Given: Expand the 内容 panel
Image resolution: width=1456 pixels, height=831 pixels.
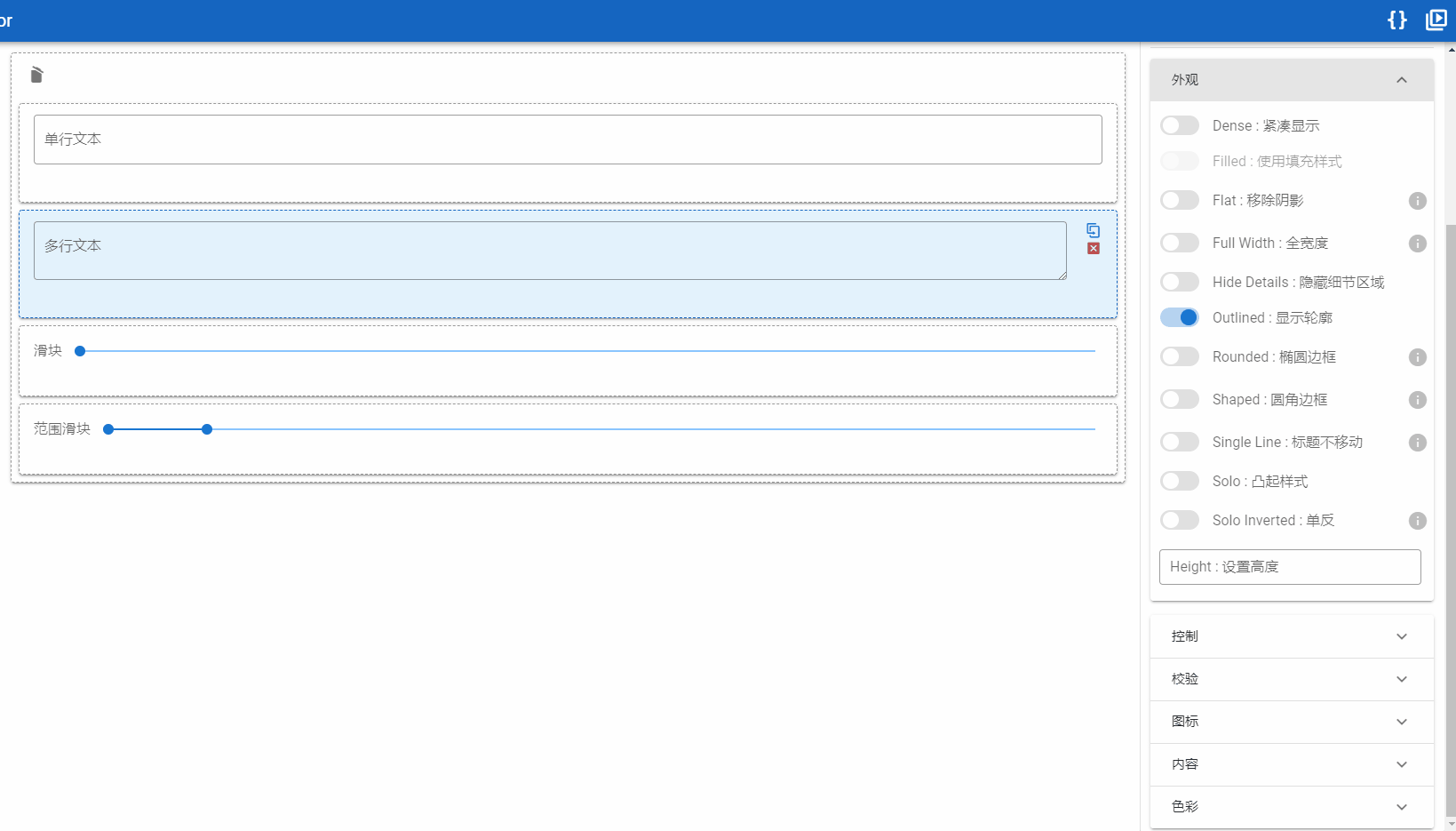Looking at the screenshot, I should [1292, 764].
